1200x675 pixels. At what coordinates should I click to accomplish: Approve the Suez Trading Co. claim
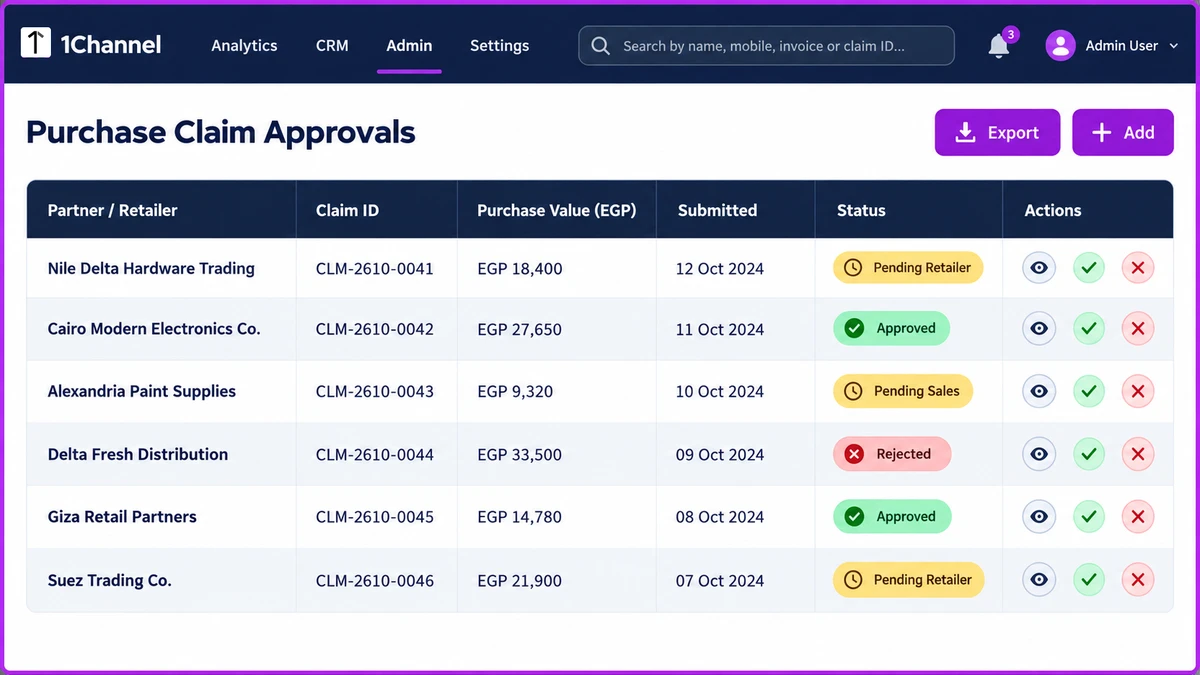click(x=1089, y=580)
